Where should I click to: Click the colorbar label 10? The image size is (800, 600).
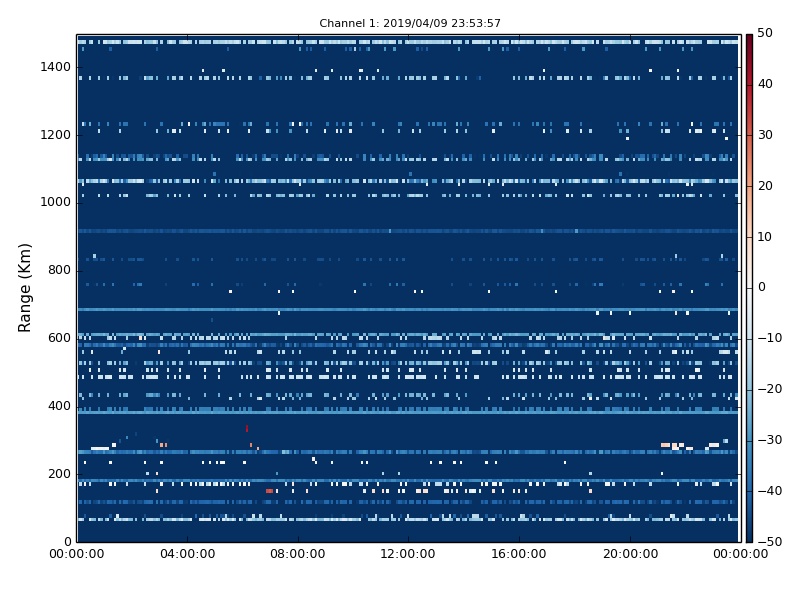[765, 237]
